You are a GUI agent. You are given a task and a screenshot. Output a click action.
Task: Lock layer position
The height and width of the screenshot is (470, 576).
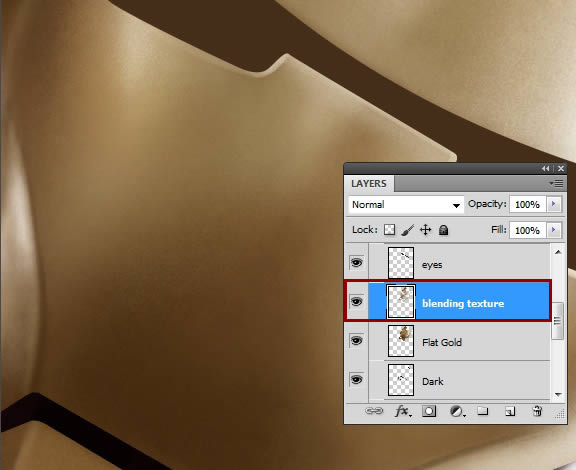point(425,230)
